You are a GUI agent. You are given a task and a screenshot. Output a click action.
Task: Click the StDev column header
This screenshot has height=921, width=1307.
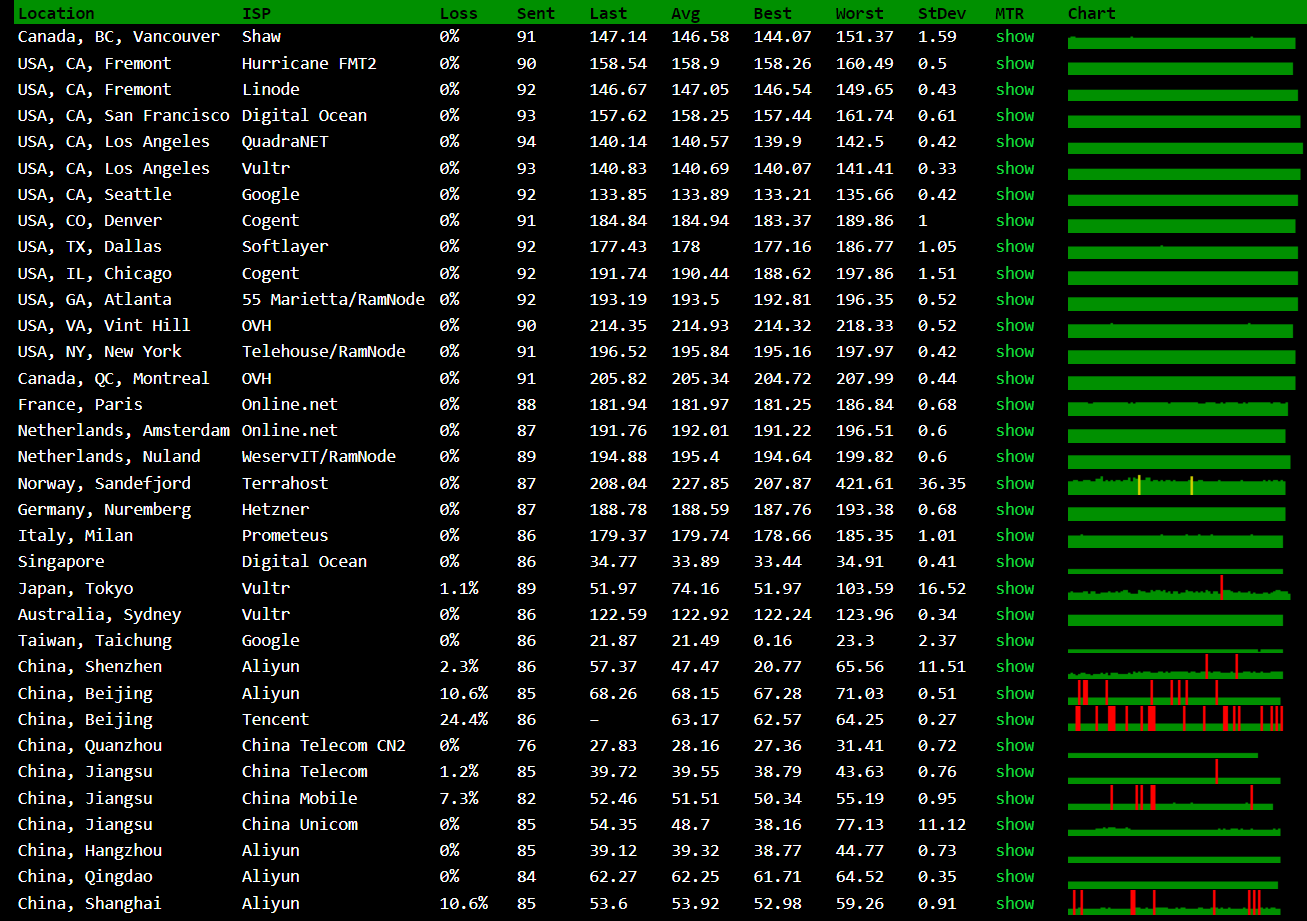click(942, 13)
